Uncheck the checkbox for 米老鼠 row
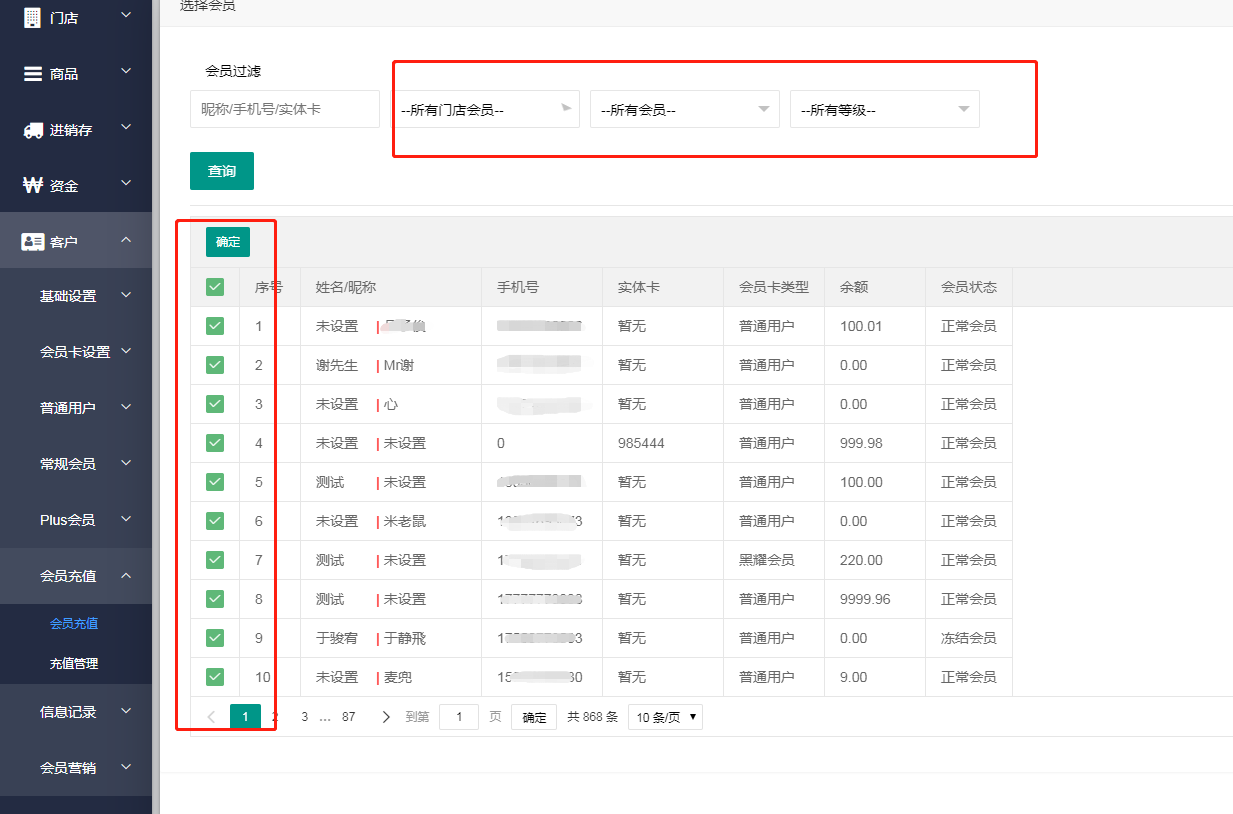 click(x=215, y=521)
